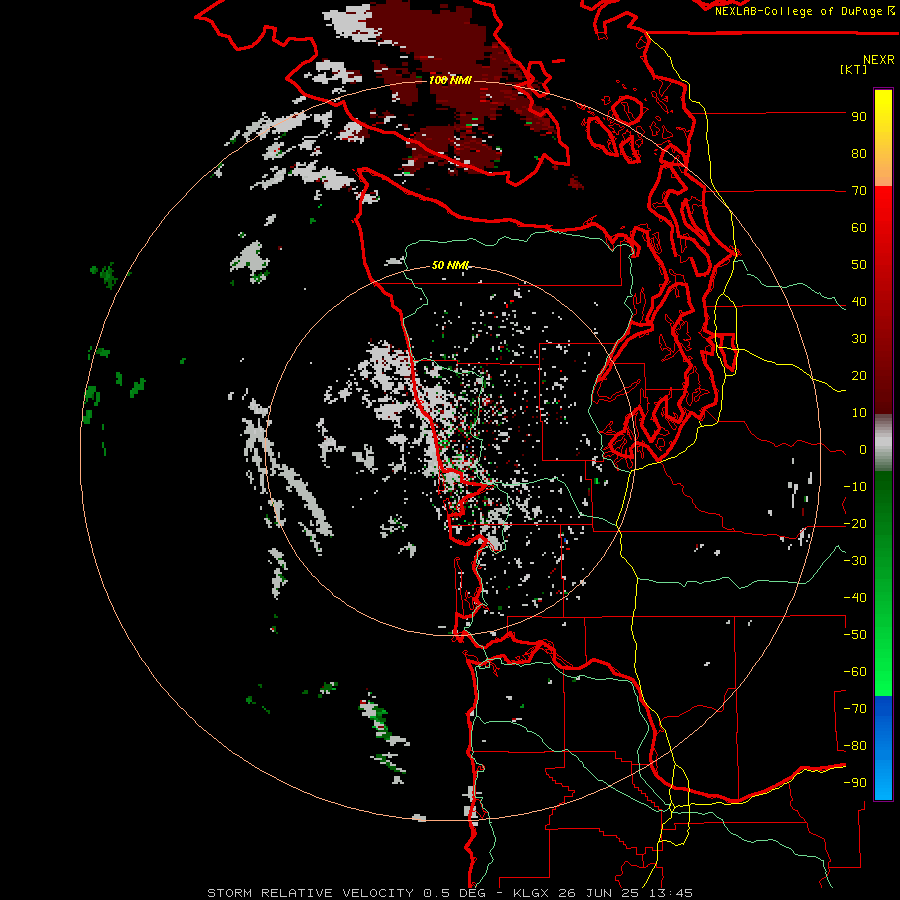
Task: Click the -30 value on velocity scale
Action: (855, 561)
